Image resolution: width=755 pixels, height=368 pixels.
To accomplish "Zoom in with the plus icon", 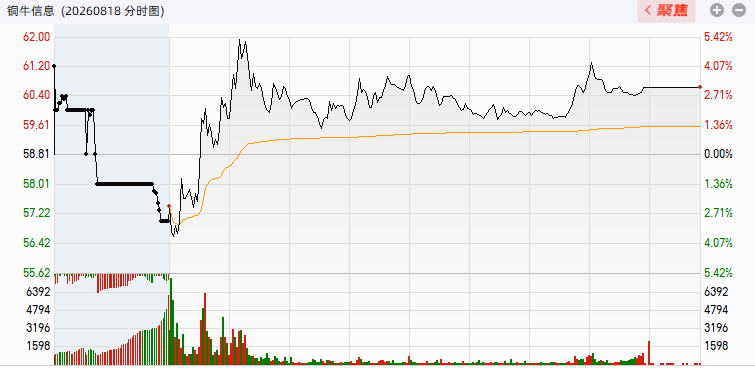I will point(717,10).
